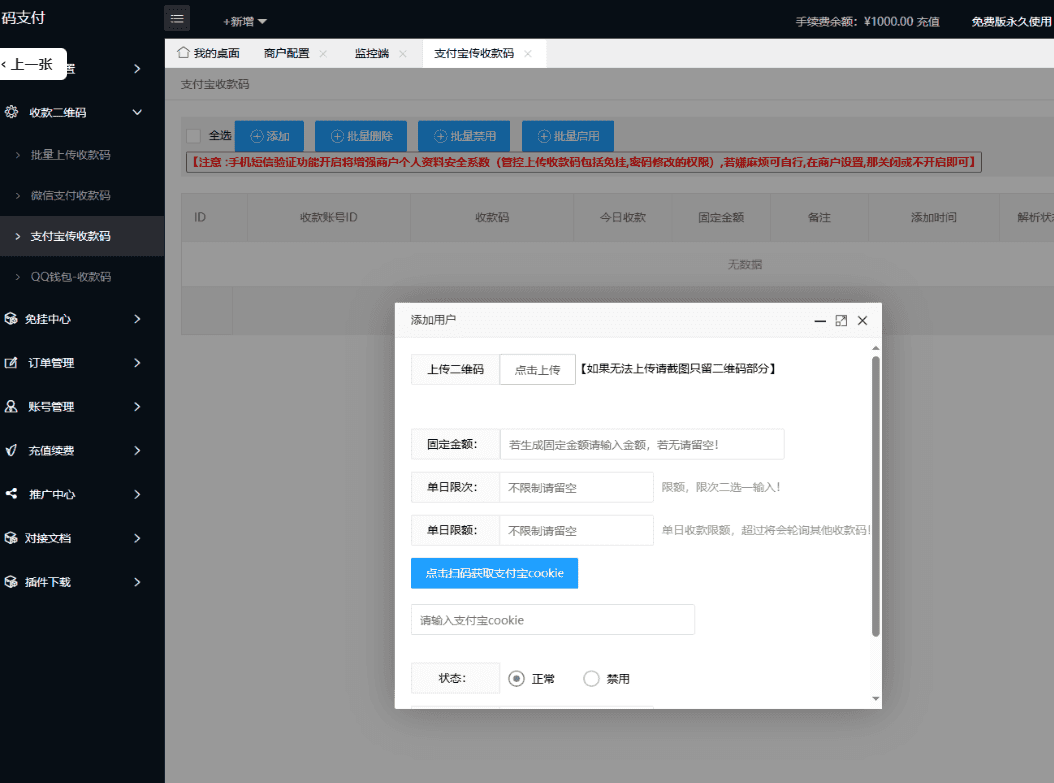The image size is (1054, 783).
Task: Click the 账号管理 user icon
Action: click(11, 407)
